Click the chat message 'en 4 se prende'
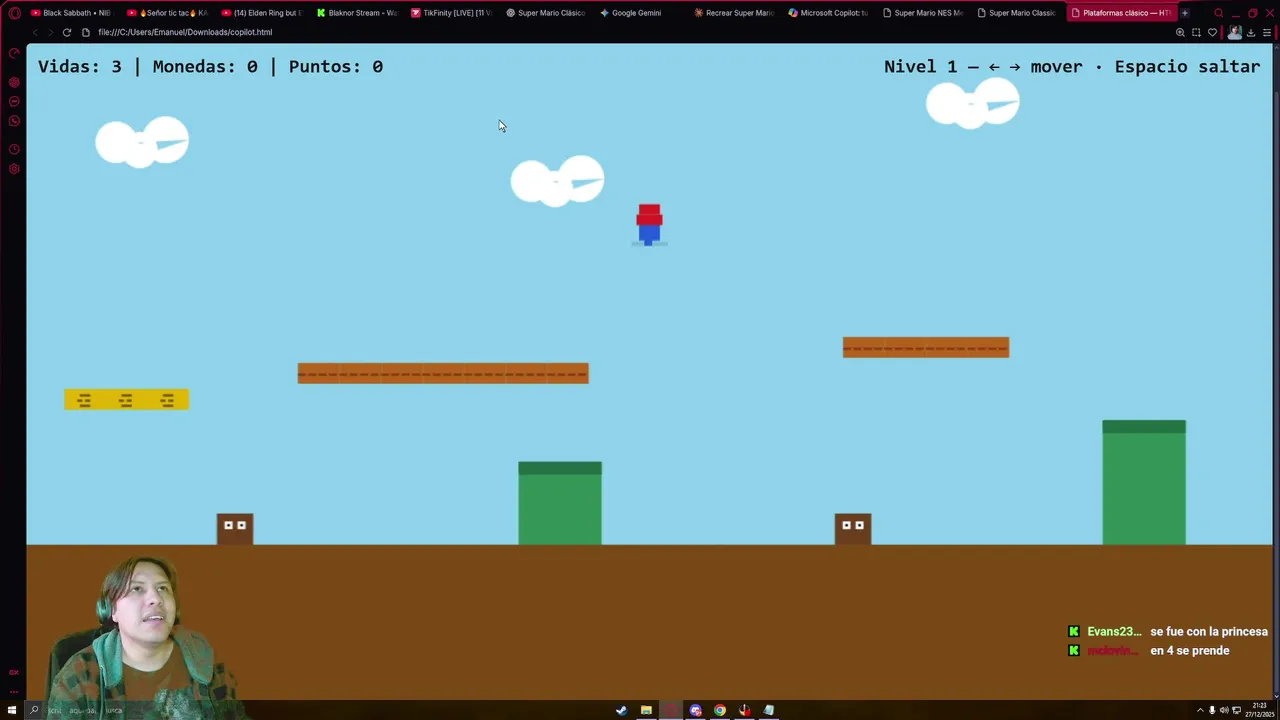This screenshot has height=720, width=1280. coord(1190,651)
